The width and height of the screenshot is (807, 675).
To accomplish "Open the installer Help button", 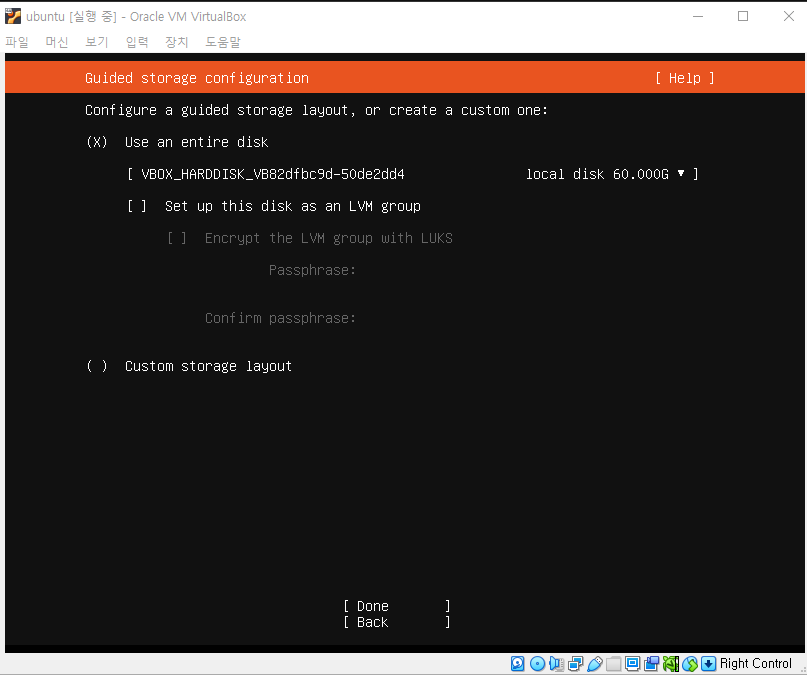I will pyautogui.click(x=685, y=78).
